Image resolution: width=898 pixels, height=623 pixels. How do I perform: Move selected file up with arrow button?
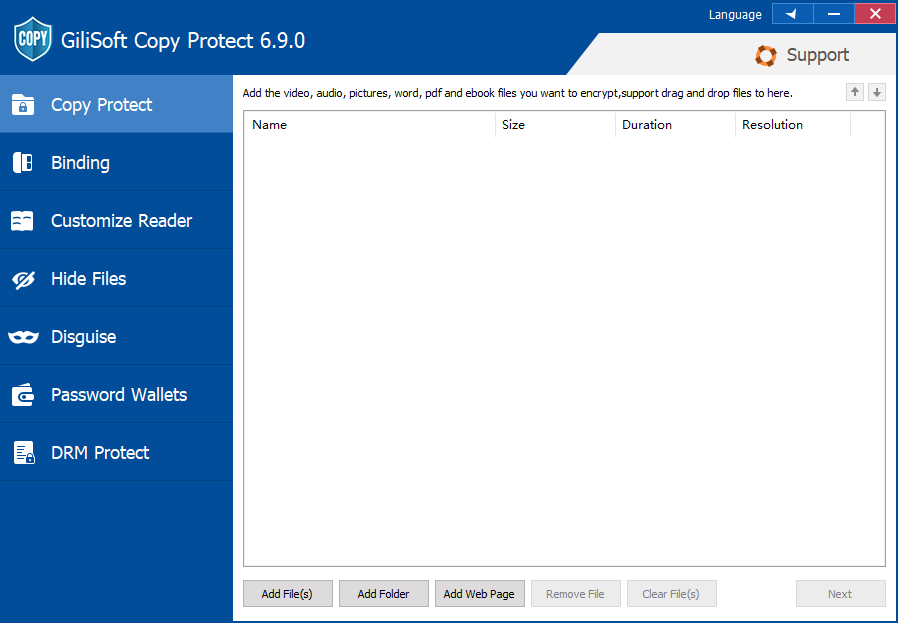[854, 92]
